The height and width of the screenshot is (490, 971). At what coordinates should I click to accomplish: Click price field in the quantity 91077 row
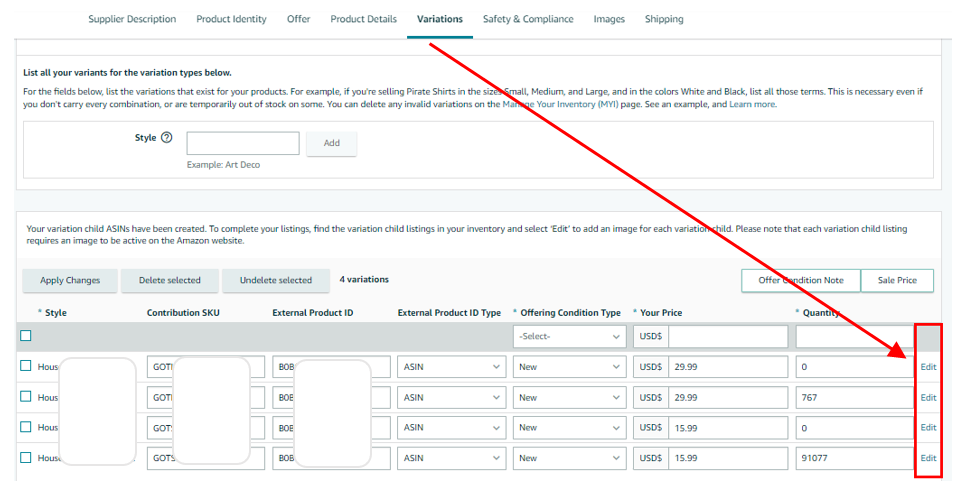pos(728,458)
